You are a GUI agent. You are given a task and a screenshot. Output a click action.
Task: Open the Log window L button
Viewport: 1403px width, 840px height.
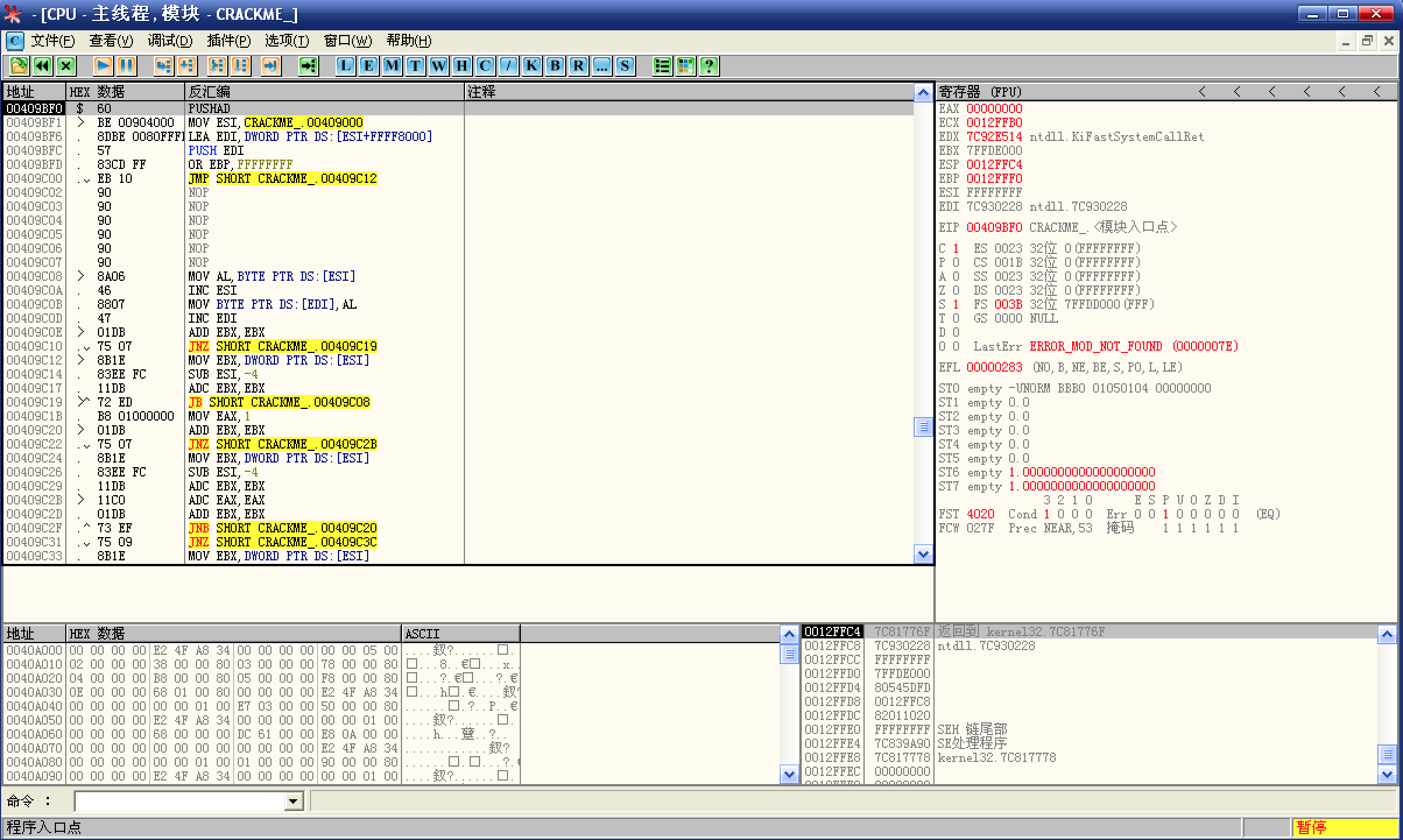pos(346,66)
